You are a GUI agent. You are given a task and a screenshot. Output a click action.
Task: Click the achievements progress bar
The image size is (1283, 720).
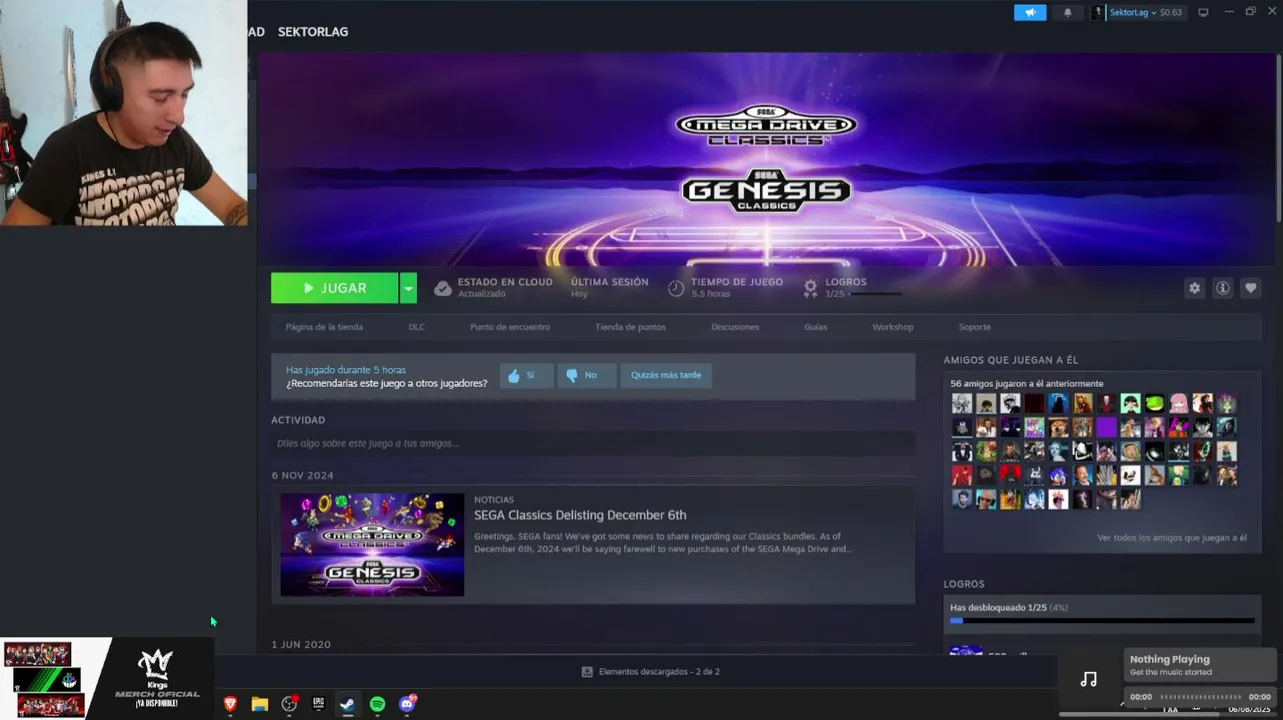(x=1102, y=621)
